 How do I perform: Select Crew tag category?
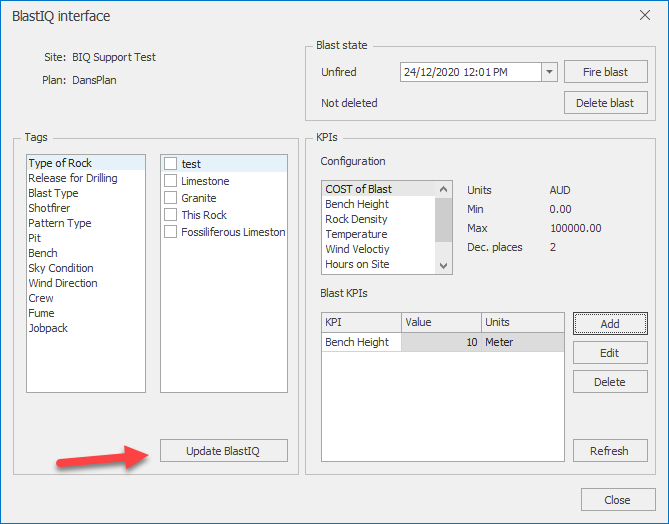pyautogui.click(x=86, y=298)
